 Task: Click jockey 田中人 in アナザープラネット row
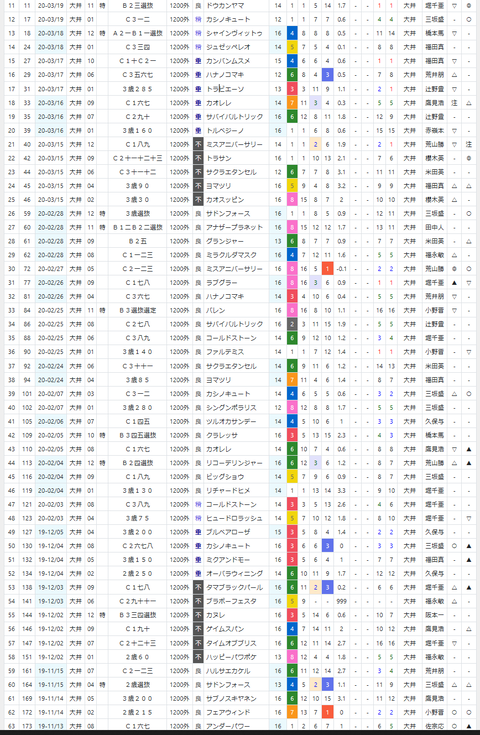pos(435,227)
